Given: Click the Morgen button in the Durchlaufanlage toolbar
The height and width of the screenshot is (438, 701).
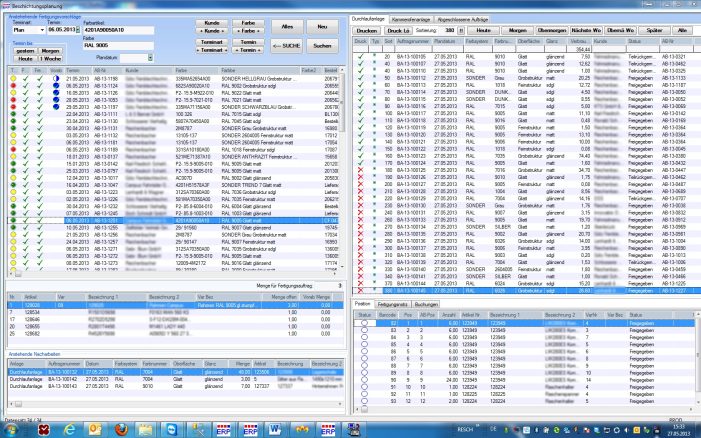Looking at the screenshot, I should click(518, 30).
